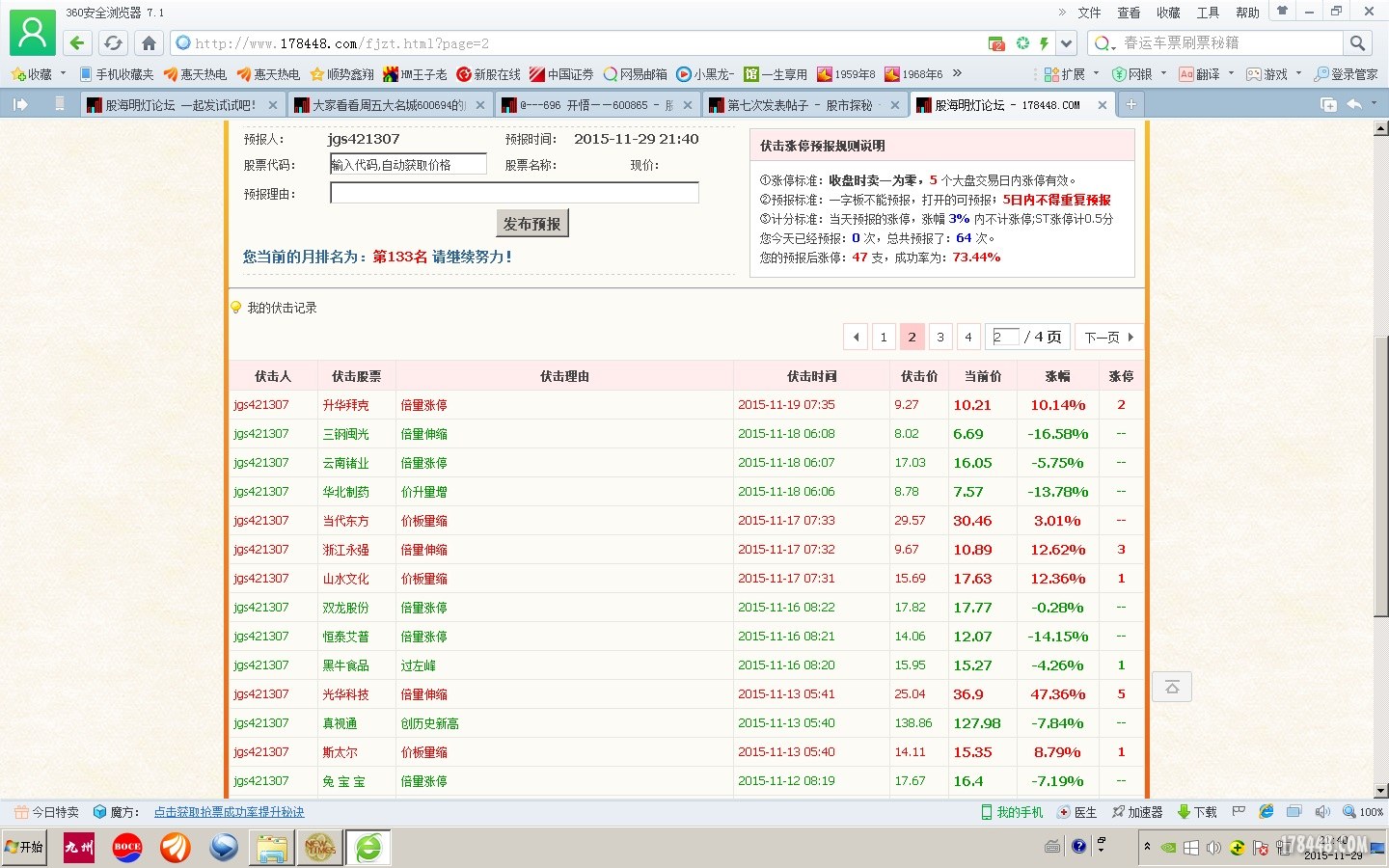Click the stock code input field
Viewport: 1389px width, 868px height.
coord(408,165)
